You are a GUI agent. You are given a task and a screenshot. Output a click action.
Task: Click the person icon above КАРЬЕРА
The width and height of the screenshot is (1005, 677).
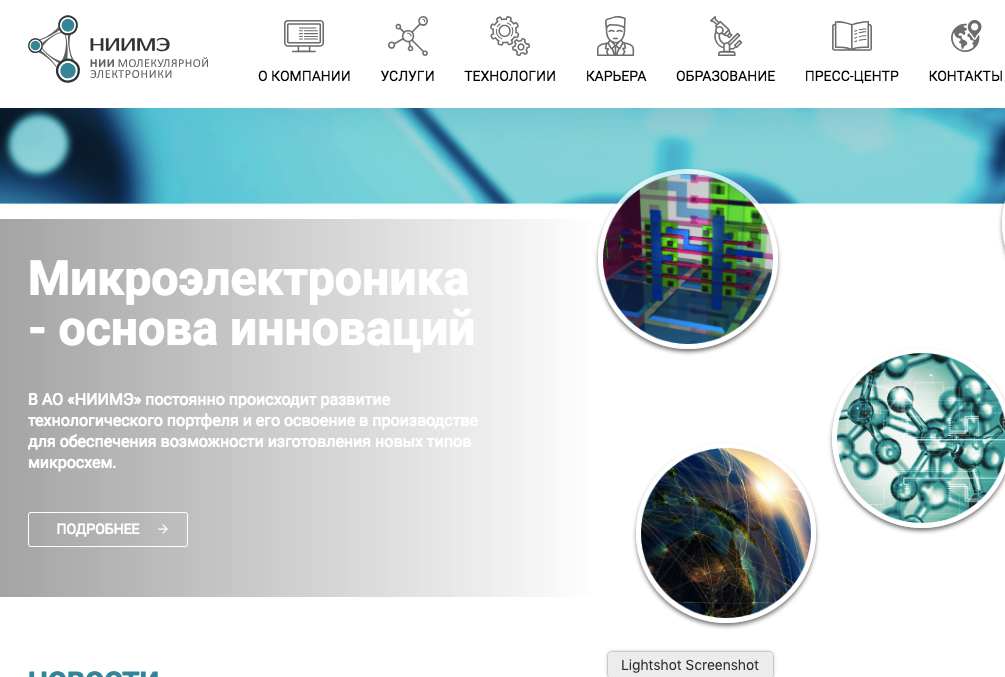pyautogui.click(x=615, y=35)
